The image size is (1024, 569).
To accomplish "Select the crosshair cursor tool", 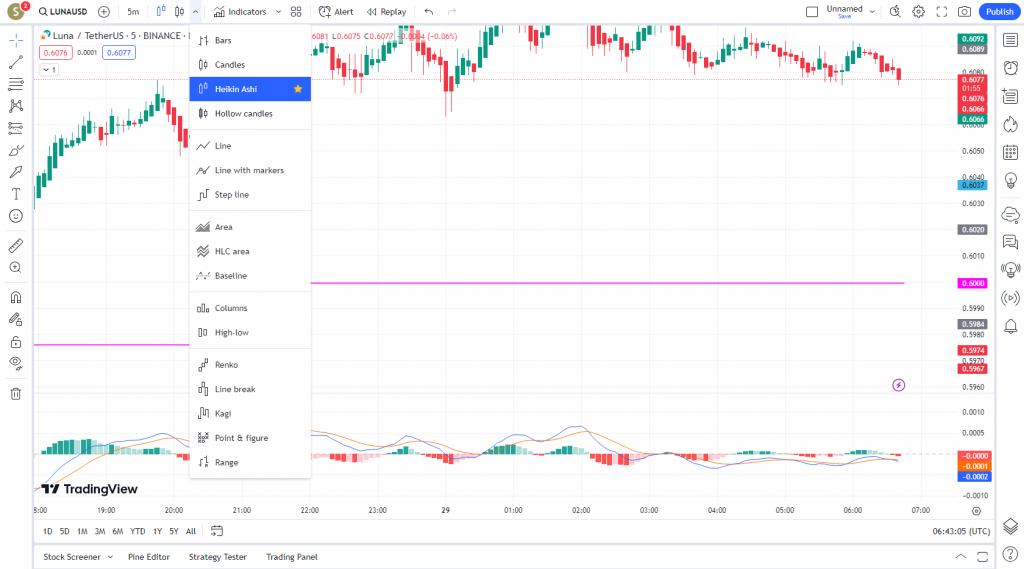I will (x=16, y=41).
